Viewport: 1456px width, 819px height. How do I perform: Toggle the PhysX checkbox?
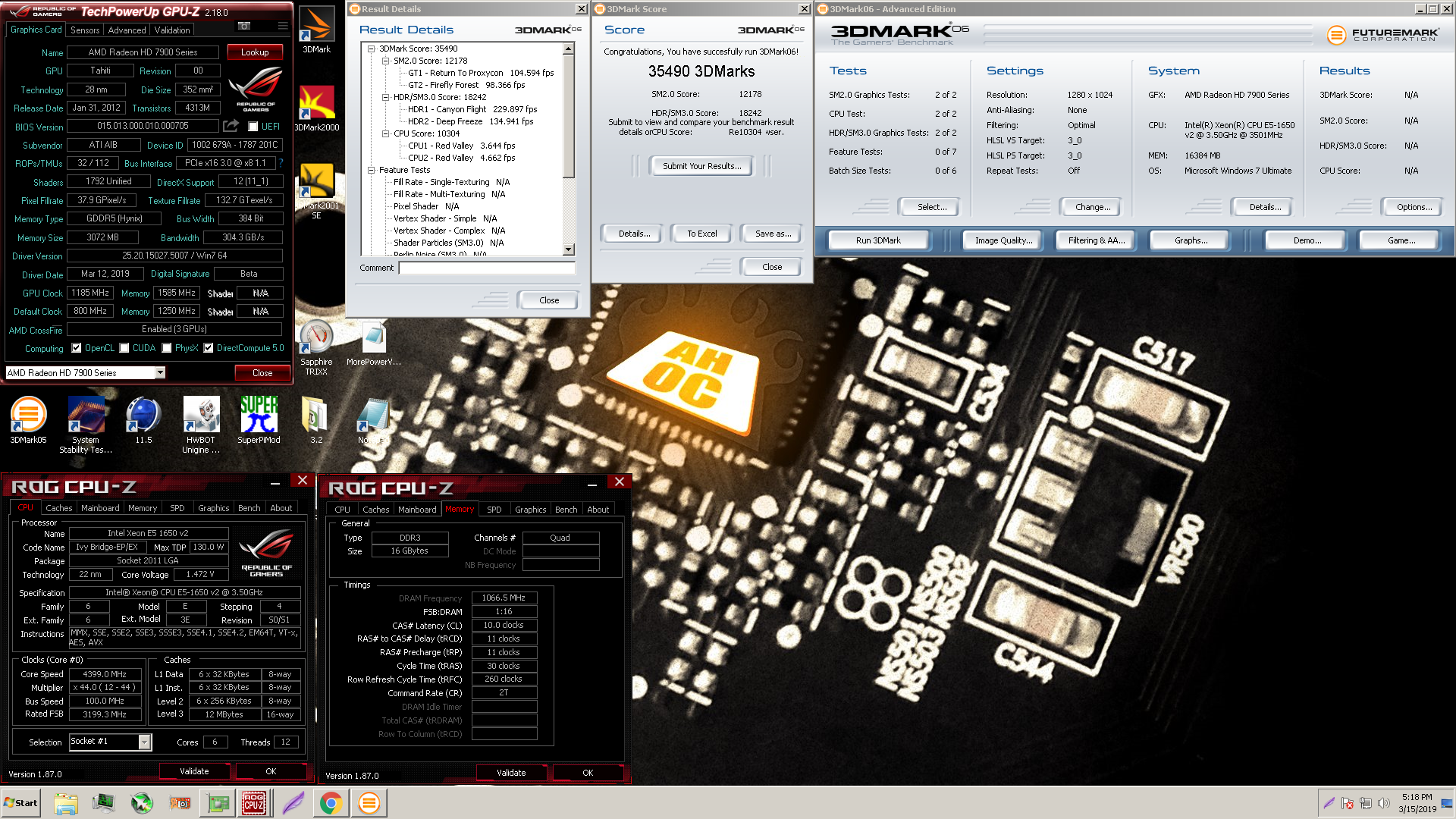166,348
